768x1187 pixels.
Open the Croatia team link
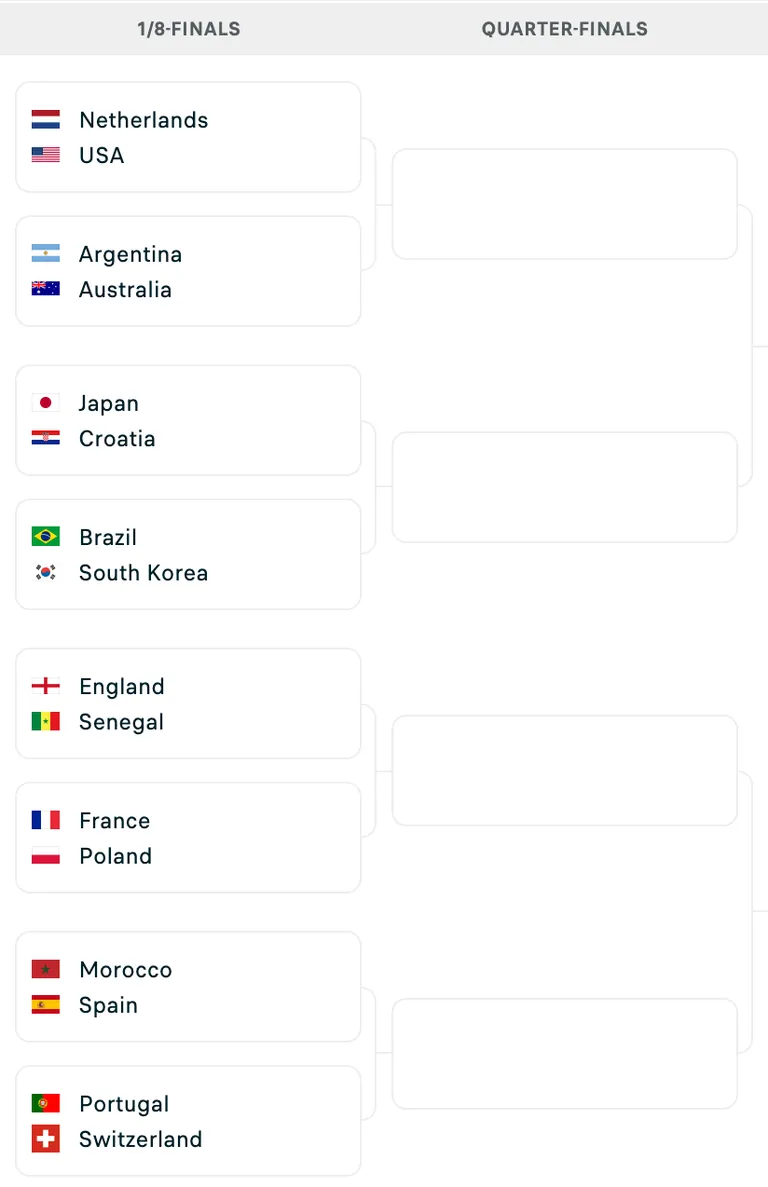click(117, 438)
